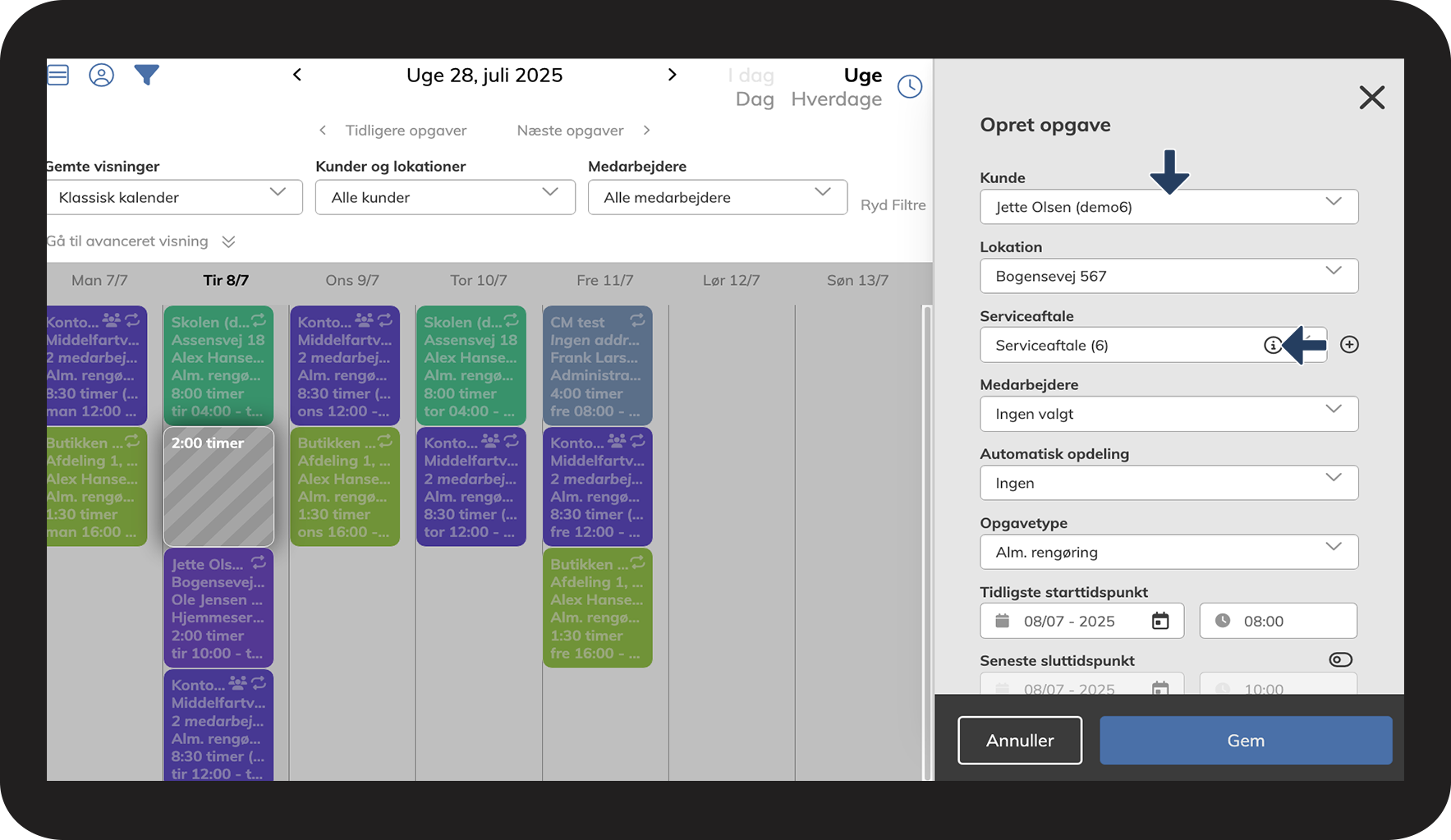Click left arrow beside Tidligere opgaver
Image resolution: width=1451 pixels, height=840 pixels.
323,130
